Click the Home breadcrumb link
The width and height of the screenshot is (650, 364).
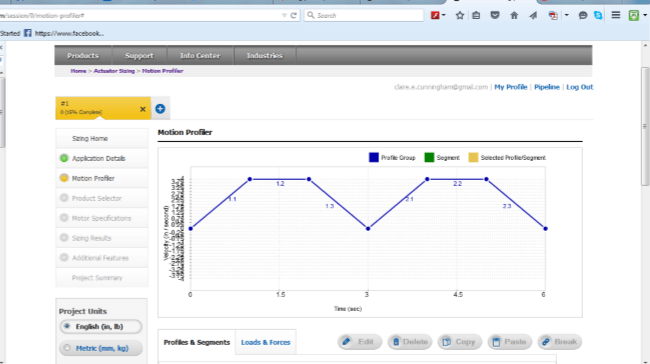point(78,71)
